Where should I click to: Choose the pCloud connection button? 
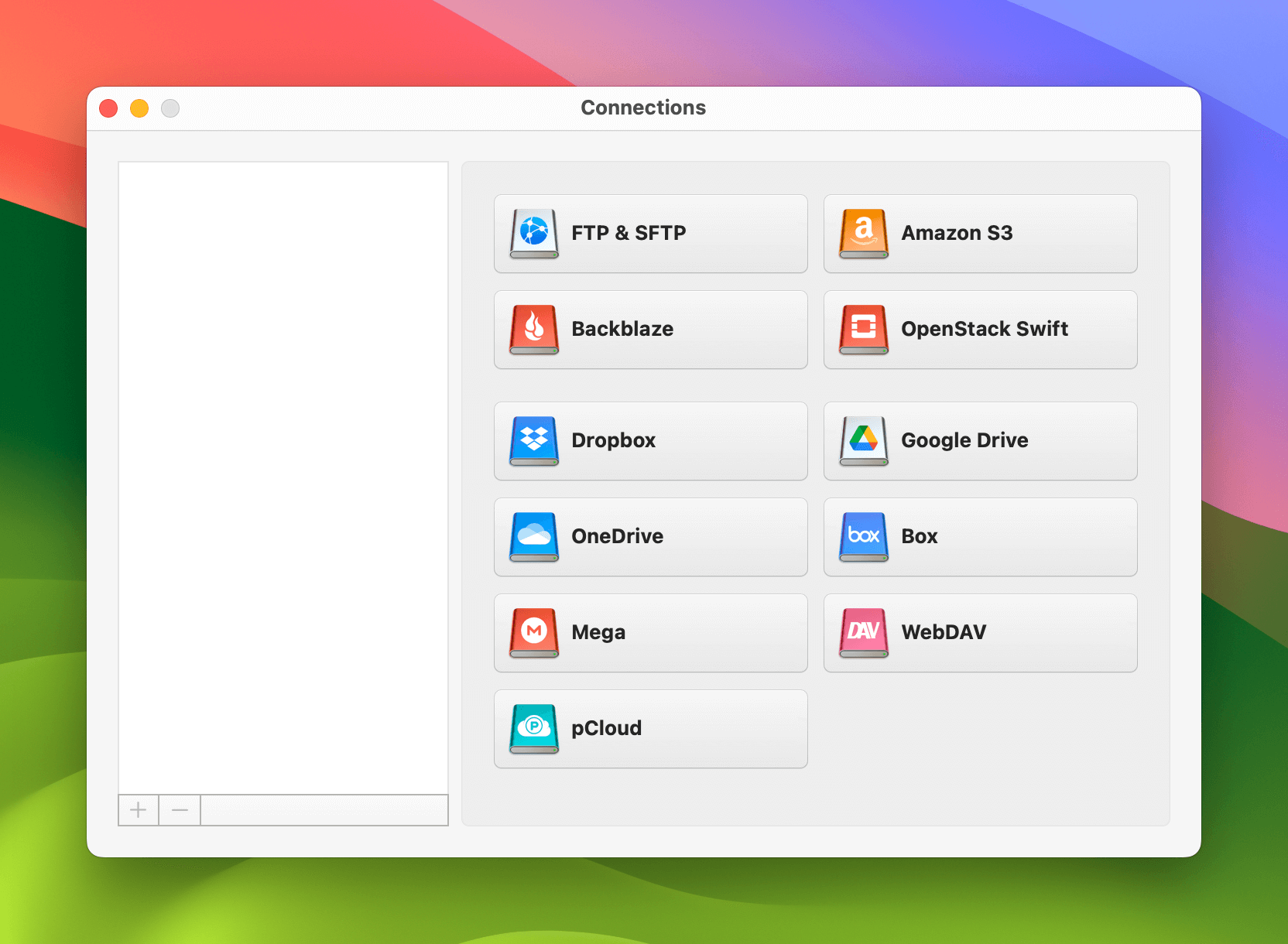(651, 729)
